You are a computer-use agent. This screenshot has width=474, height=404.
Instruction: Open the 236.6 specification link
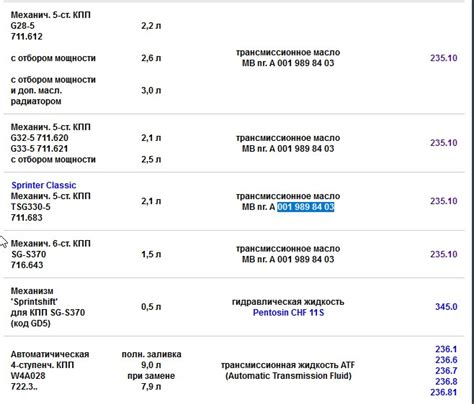tap(446, 360)
